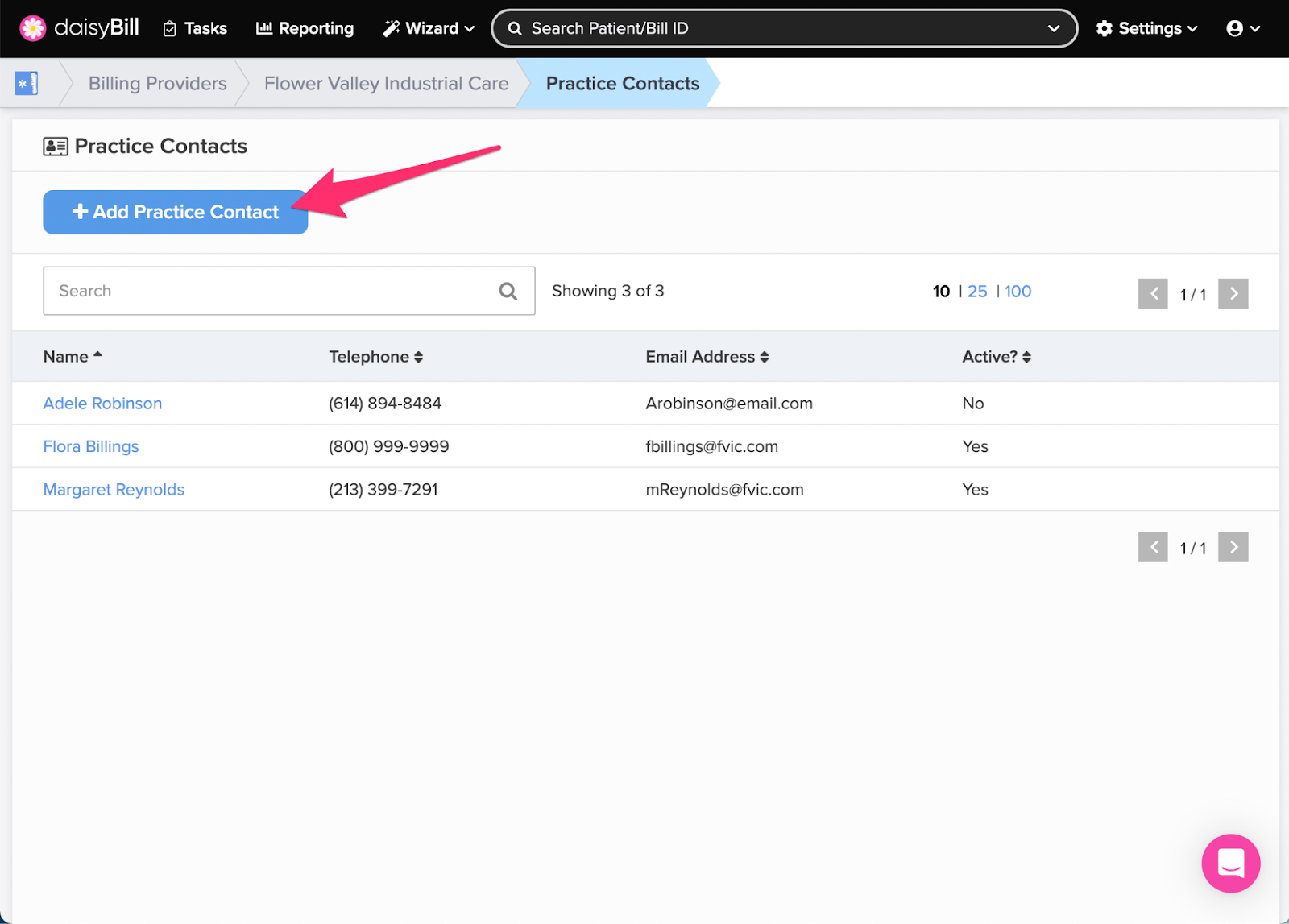The image size is (1289, 924).
Task: Click the search magnifier icon in contacts search
Action: click(508, 291)
